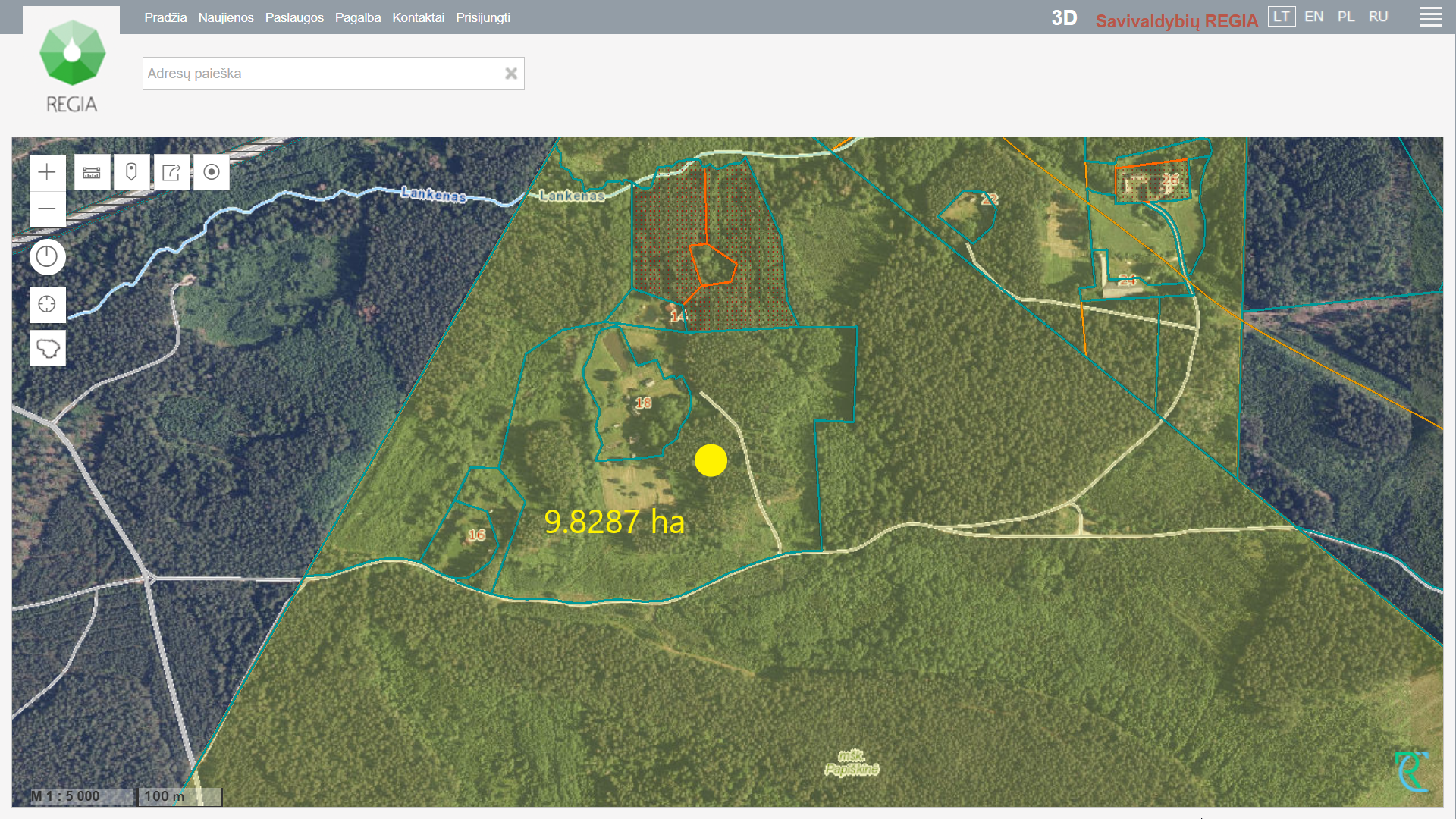Click the circular target button in toolbar
The height and width of the screenshot is (819, 1456).
(x=212, y=173)
